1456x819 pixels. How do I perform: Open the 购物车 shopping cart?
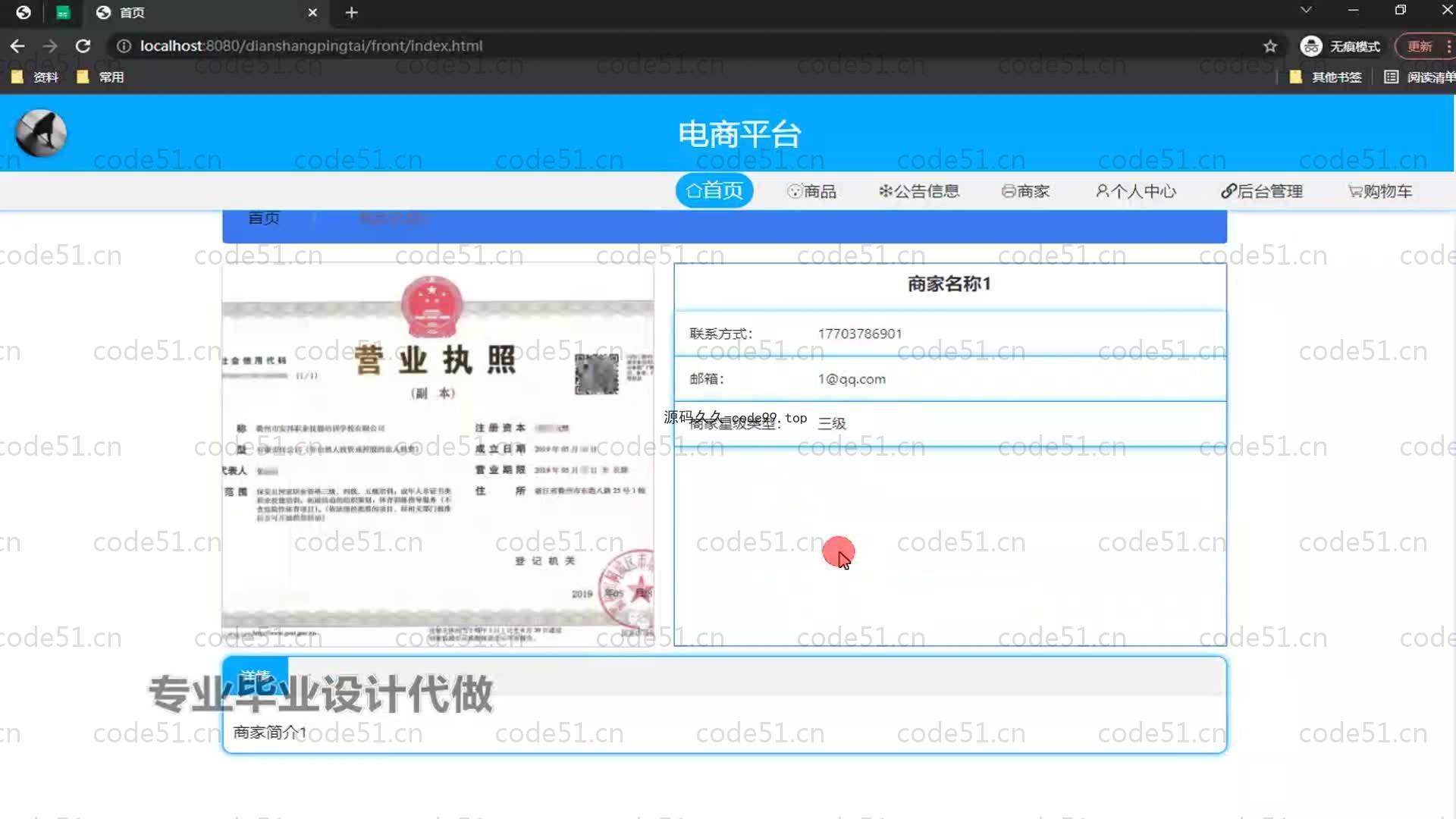pyautogui.click(x=1380, y=191)
